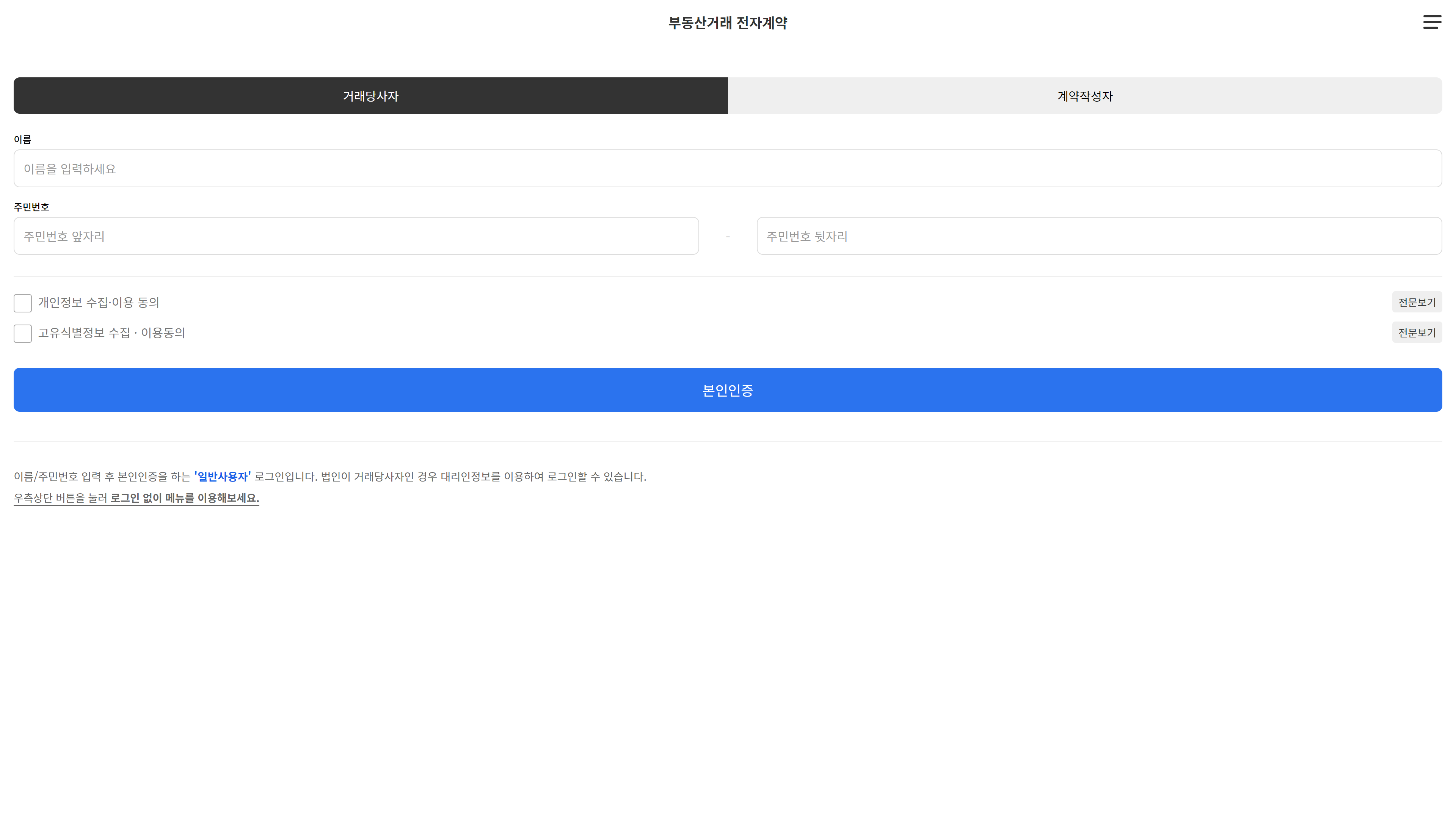
Task: Check the 개인정보 수집·이용 동의 checkbox
Action: (x=23, y=303)
